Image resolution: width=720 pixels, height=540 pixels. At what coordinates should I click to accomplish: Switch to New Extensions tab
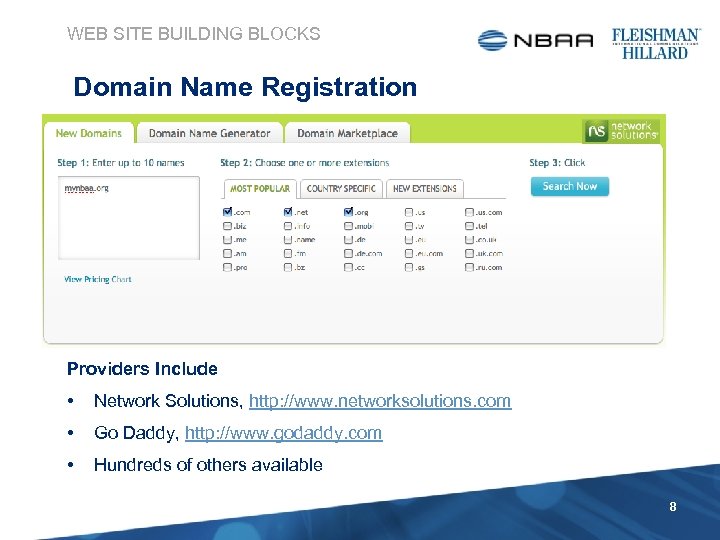(425, 189)
